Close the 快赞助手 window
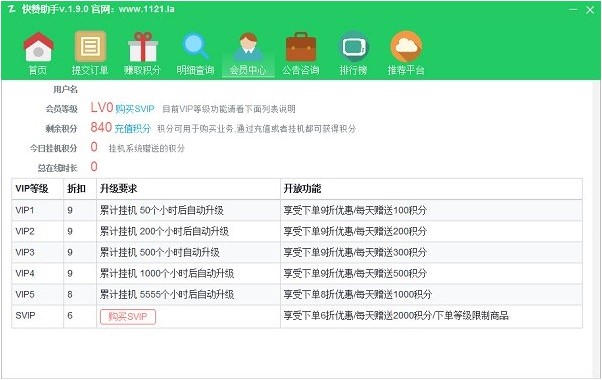 tap(590, 10)
